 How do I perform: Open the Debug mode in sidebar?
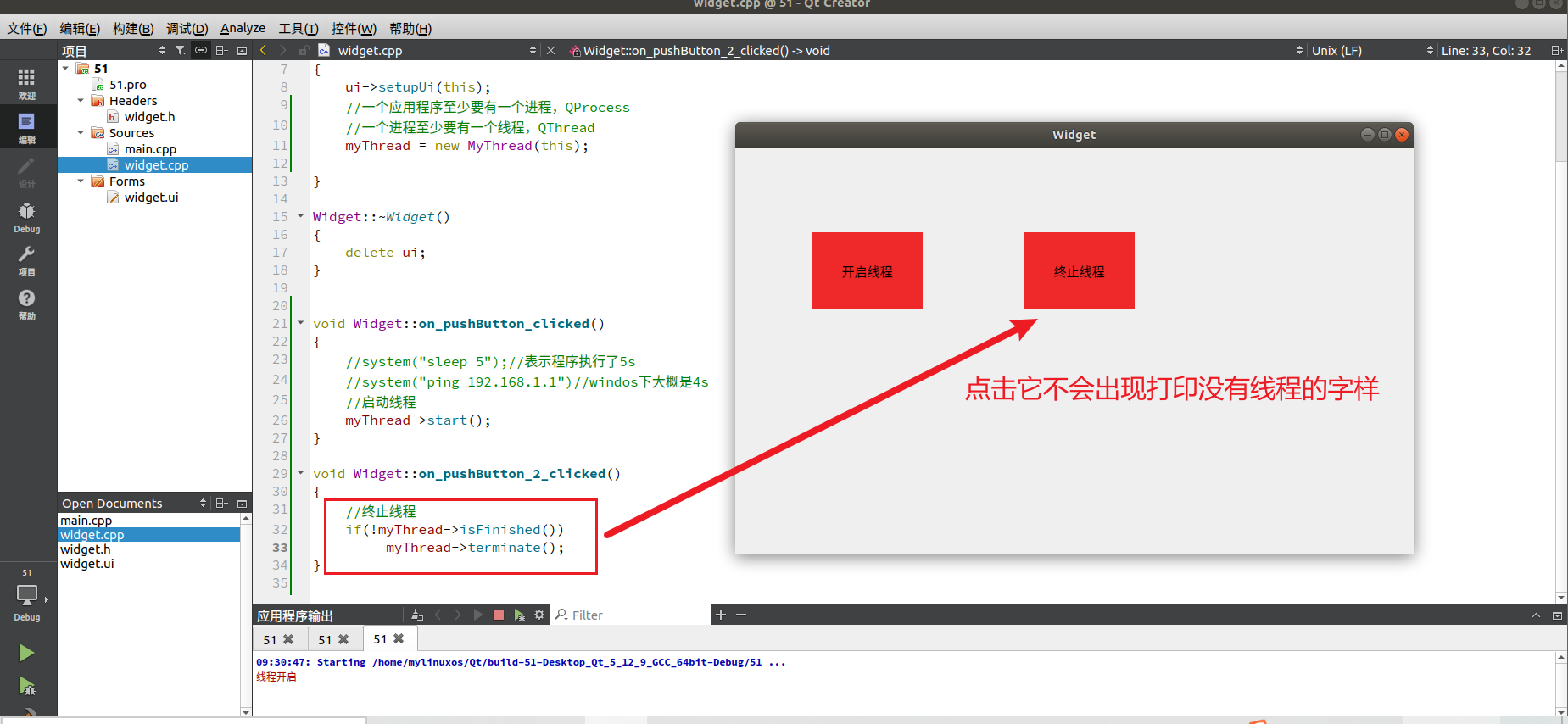[x=26, y=216]
